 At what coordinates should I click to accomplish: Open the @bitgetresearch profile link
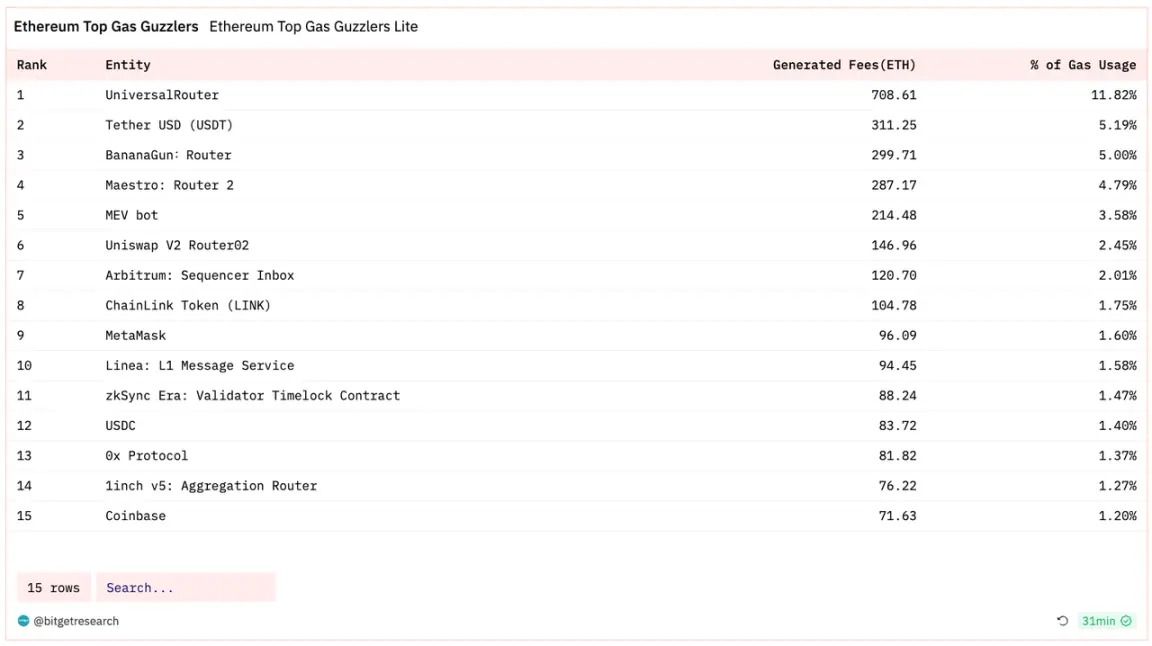pos(76,621)
